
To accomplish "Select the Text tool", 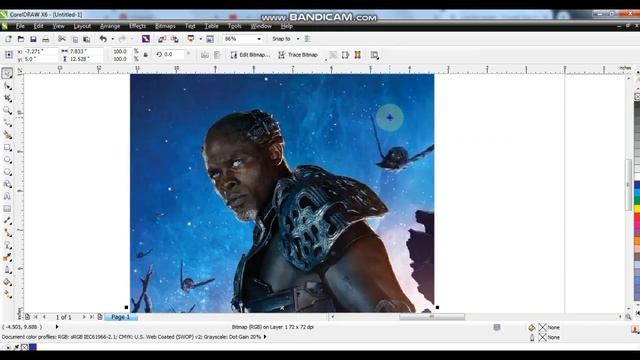I will point(7,196).
